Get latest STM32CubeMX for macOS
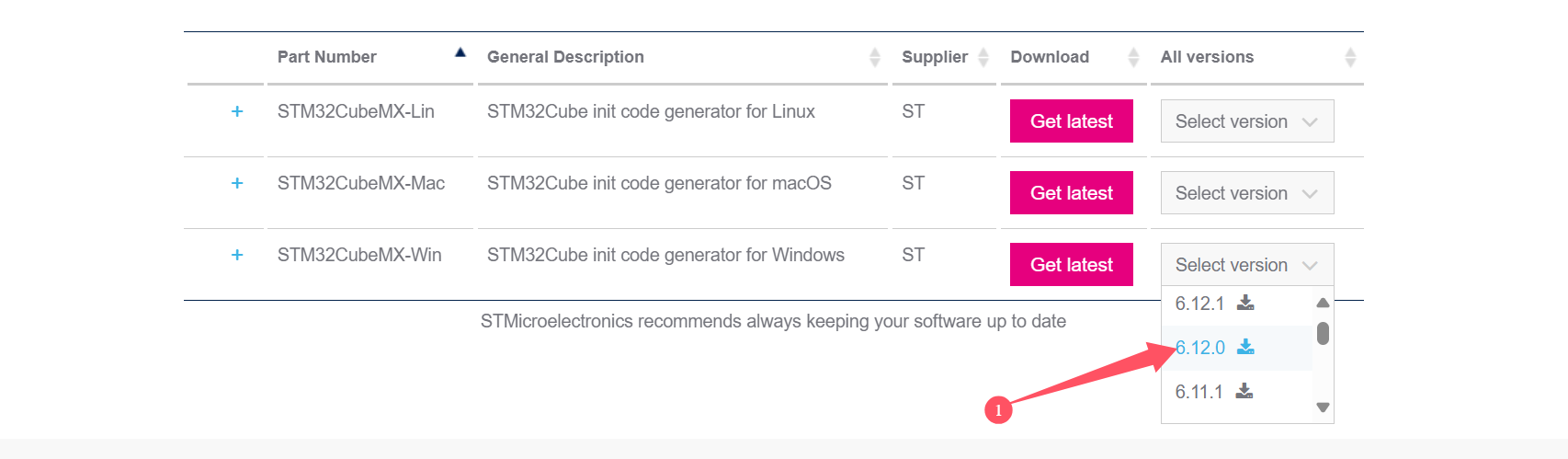The height and width of the screenshot is (459, 1568). (x=1071, y=193)
